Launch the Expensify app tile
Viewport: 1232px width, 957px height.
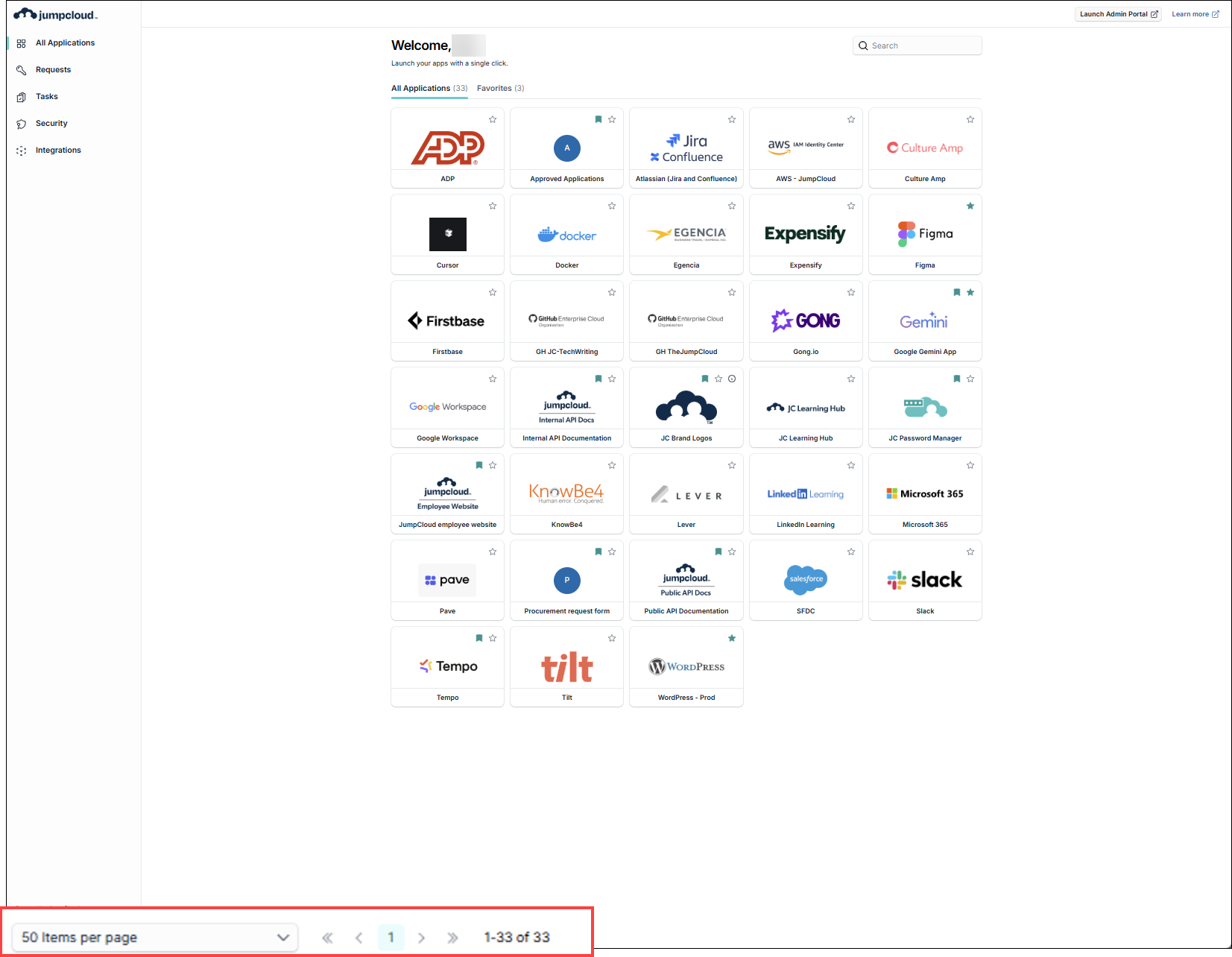tap(806, 234)
